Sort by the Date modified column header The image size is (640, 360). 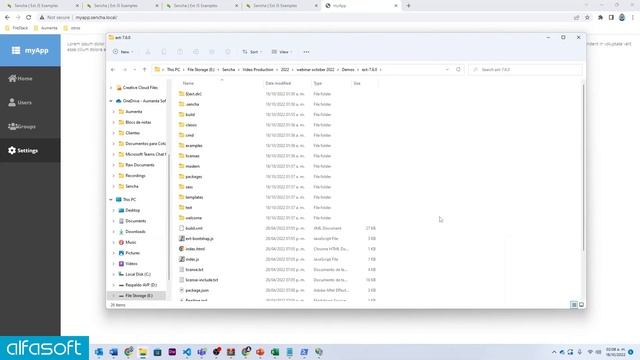click(278, 83)
